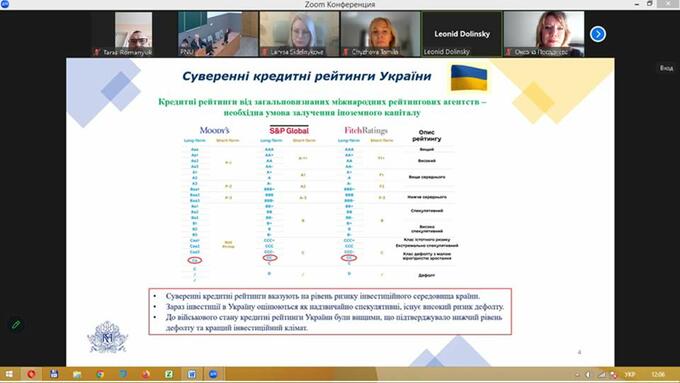Image resolution: width=680 pixels, height=383 pixels.
Task: Select the PNU classroom video thumbnail
Action: point(218,34)
